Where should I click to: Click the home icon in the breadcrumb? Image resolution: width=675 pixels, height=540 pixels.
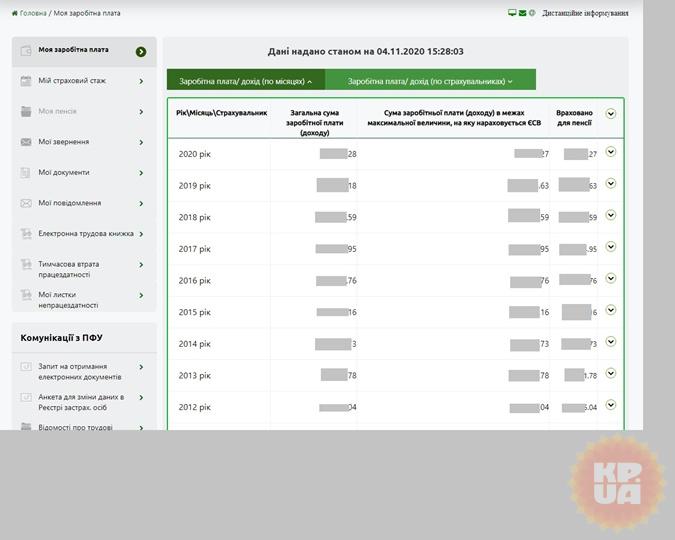[15, 13]
